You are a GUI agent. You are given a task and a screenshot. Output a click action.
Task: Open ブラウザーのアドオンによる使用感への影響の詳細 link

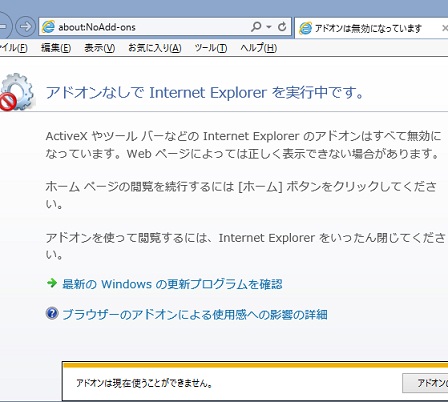point(195,314)
